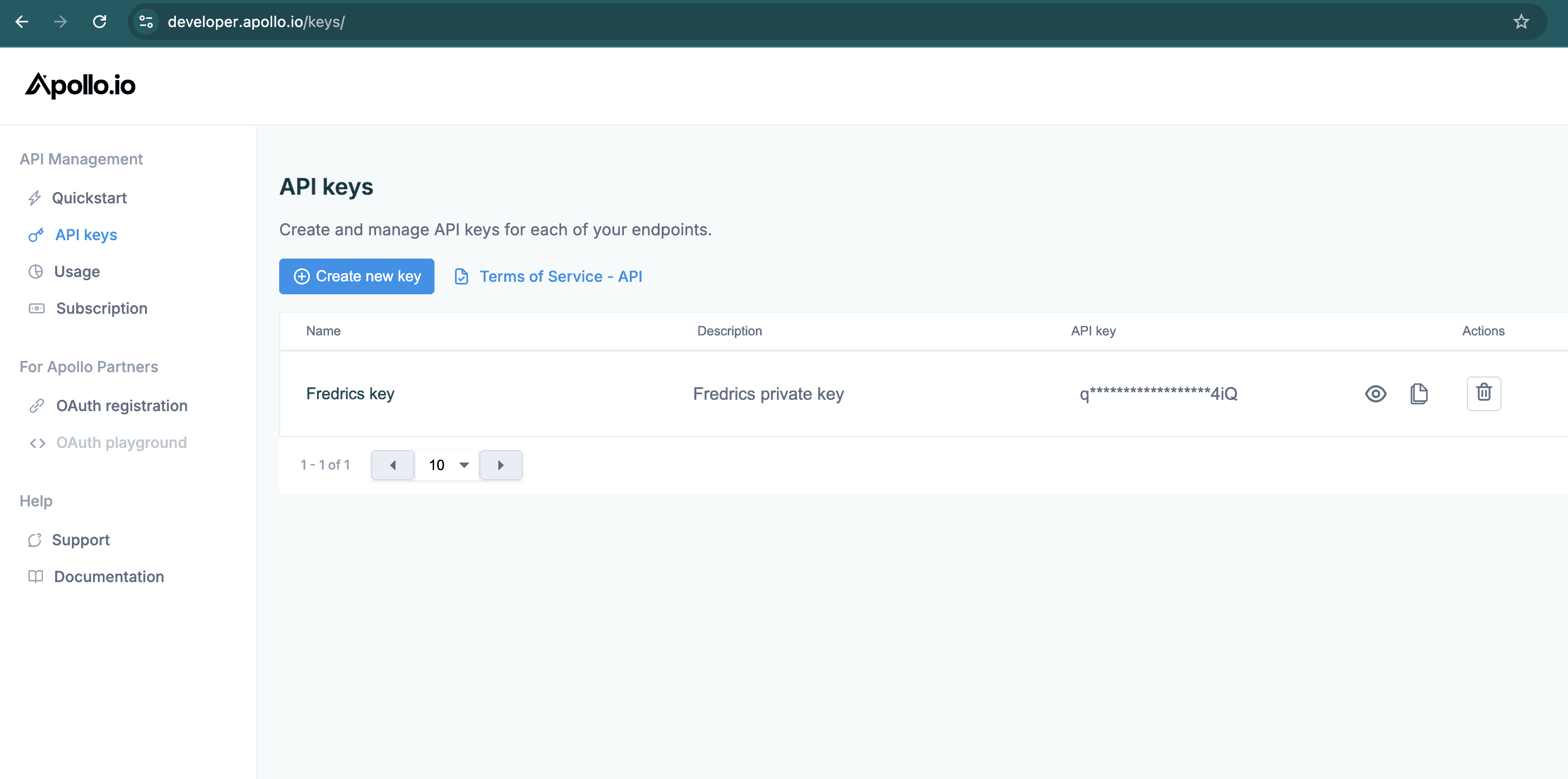Reveal Fredrics key with the eye icon
Viewport: 1568px width, 779px height.
[x=1375, y=394]
